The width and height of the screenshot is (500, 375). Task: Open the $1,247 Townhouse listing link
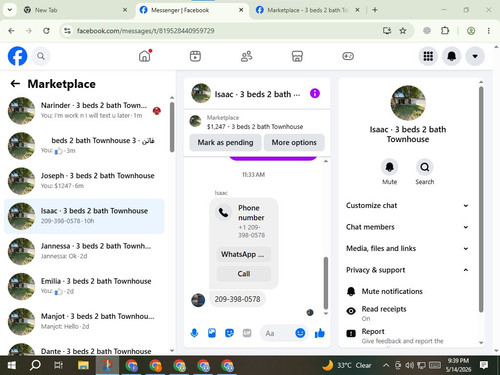pos(255,127)
